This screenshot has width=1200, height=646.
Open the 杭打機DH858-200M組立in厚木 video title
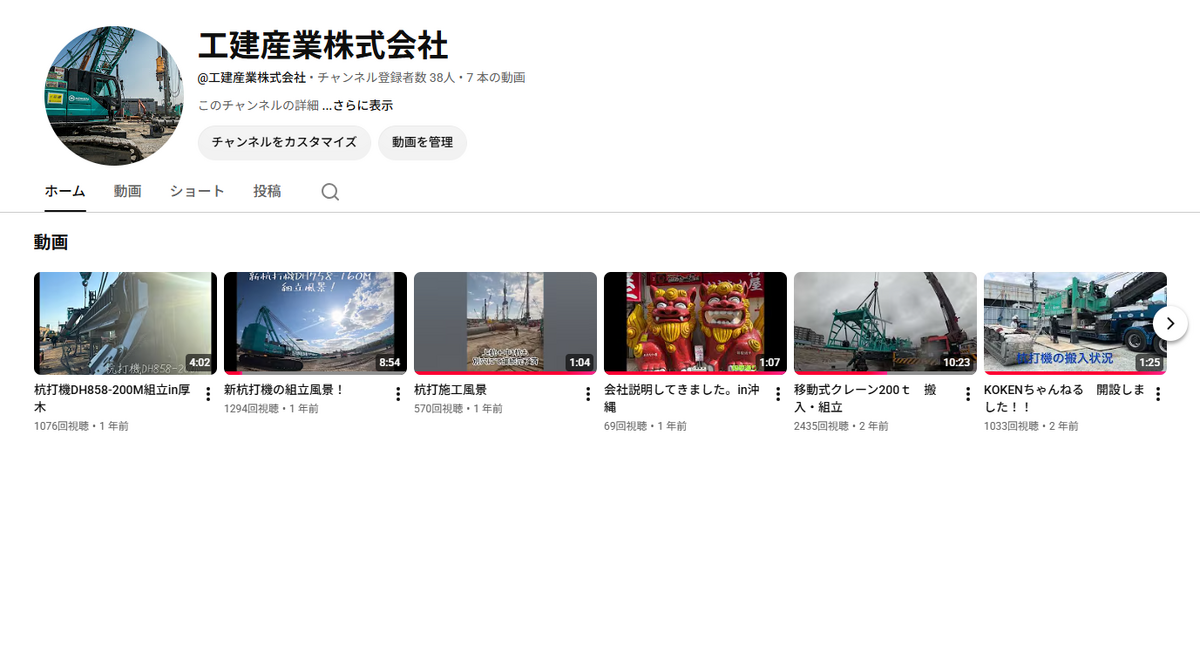tap(112, 398)
